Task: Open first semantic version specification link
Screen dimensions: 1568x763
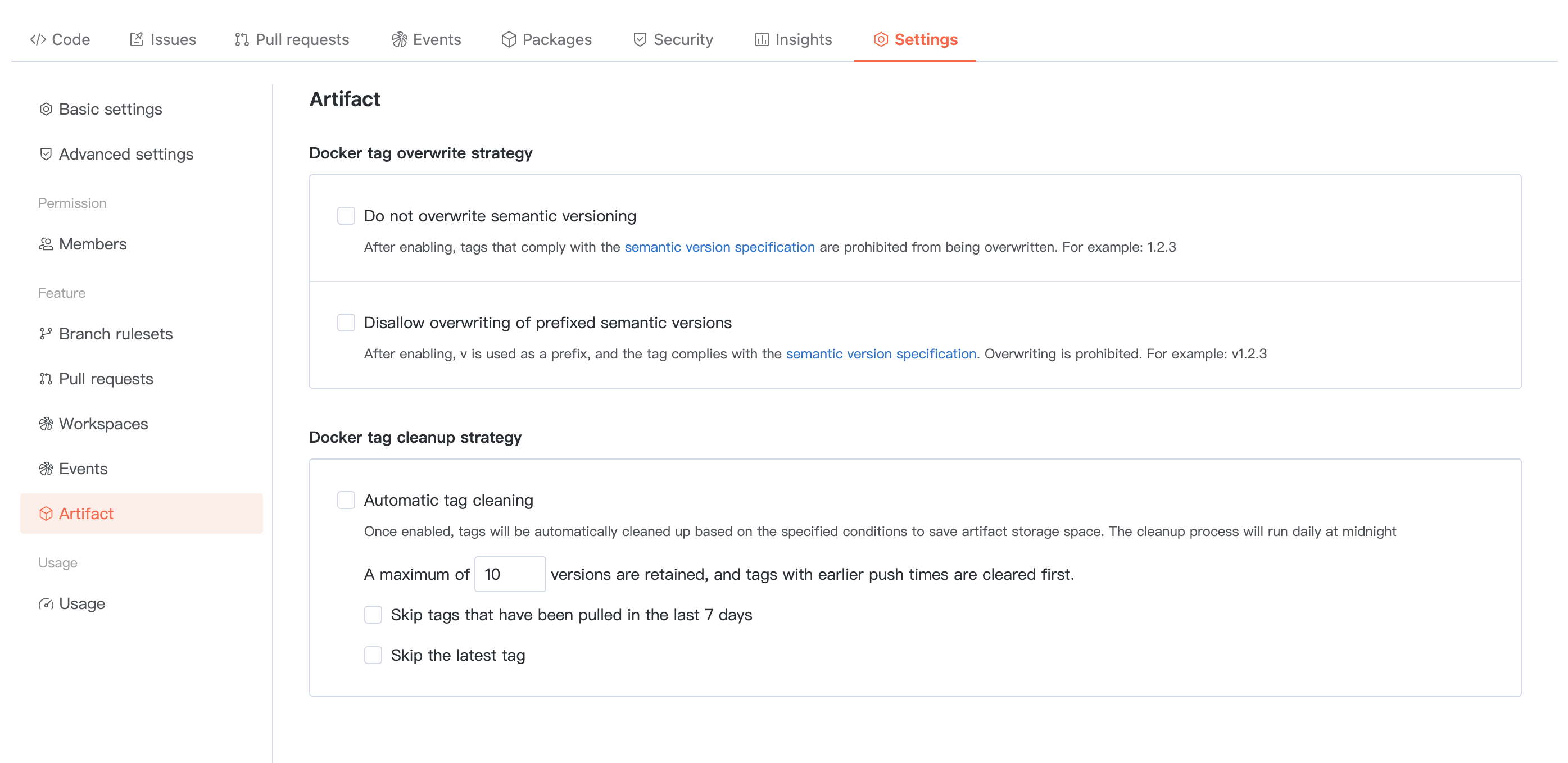Action: point(719,247)
